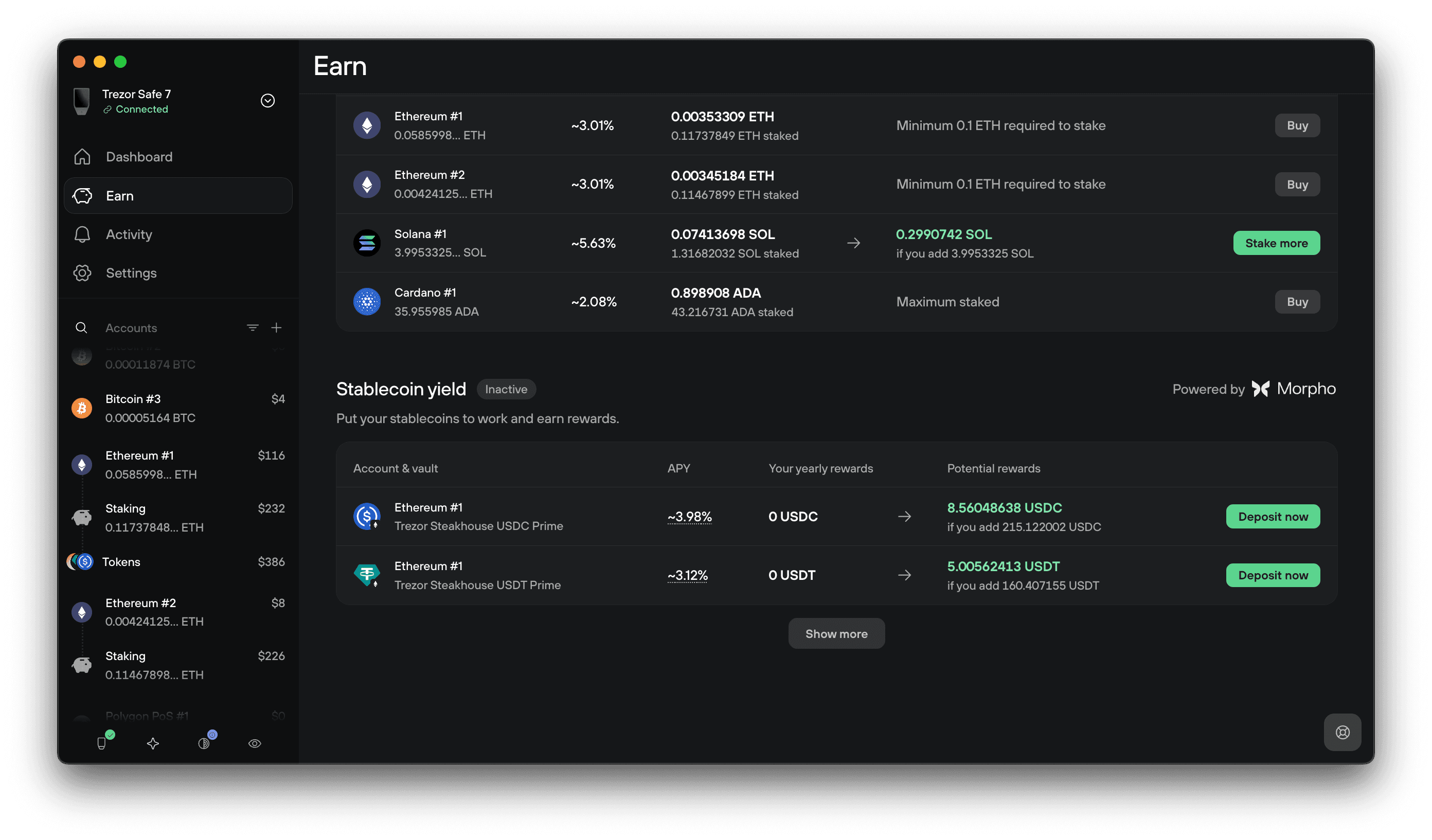This screenshot has height=840, width=1432.
Task: Click the 5.00562413 USDT potential rewards value
Action: click(1003, 566)
